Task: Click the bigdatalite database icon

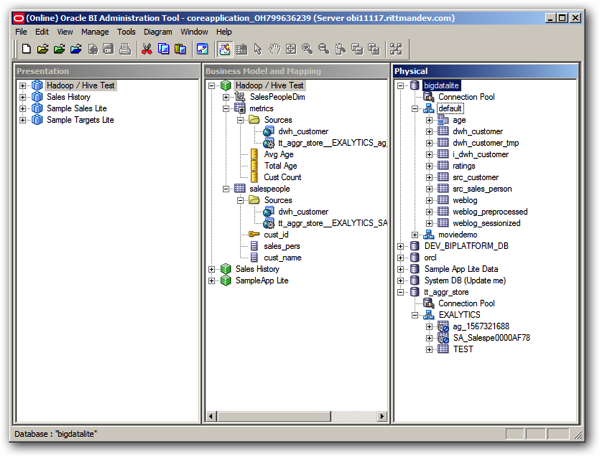Action: (x=415, y=85)
